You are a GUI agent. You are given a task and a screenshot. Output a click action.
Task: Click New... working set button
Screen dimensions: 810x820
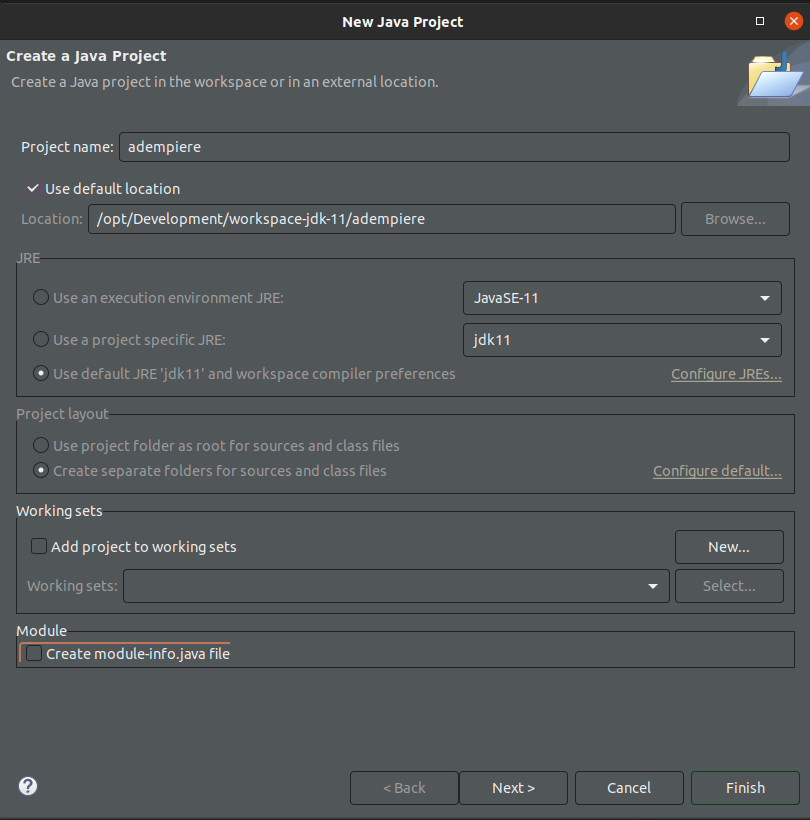[x=729, y=547]
